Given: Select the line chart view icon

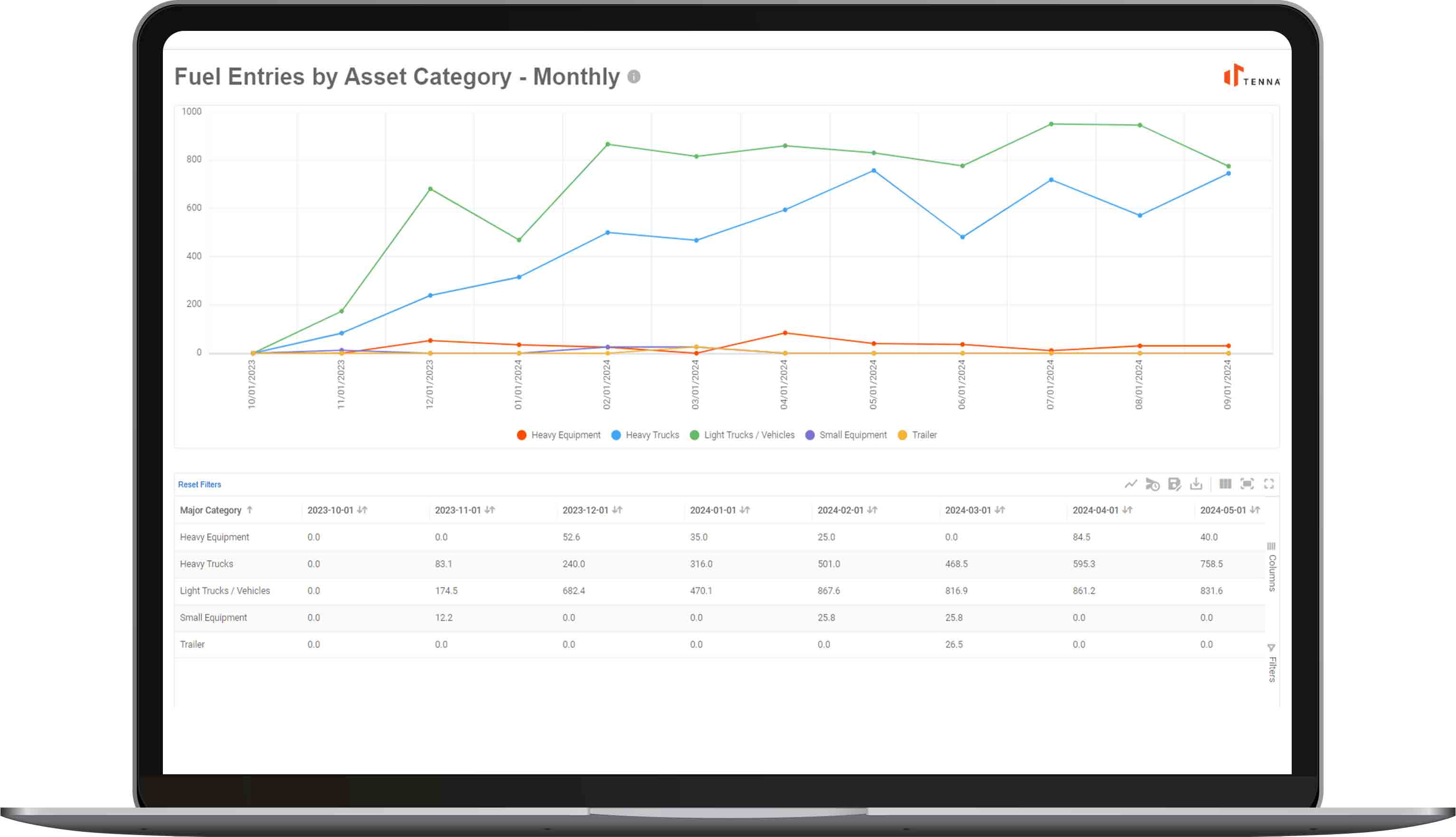Looking at the screenshot, I should [x=1131, y=485].
